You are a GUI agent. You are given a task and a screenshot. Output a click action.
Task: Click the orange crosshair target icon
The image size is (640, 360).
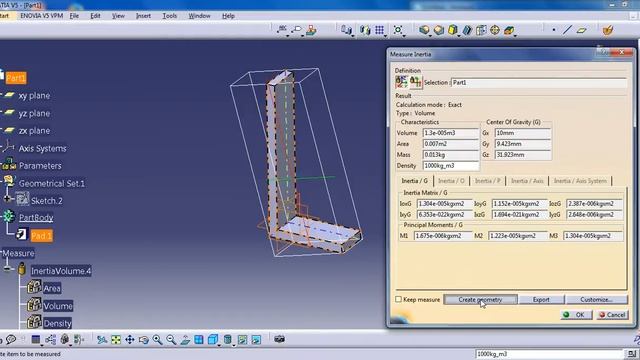click(495, 30)
